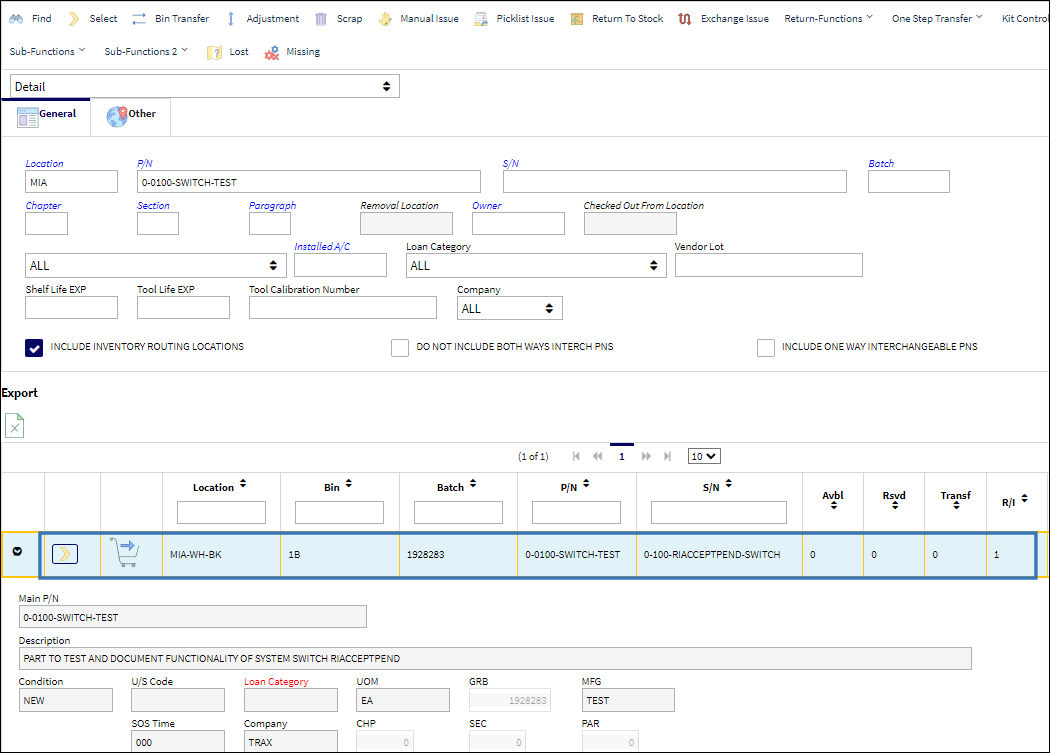Click the Location column filter box
Viewport: 1050px width, 753px height.
tap(221, 512)
